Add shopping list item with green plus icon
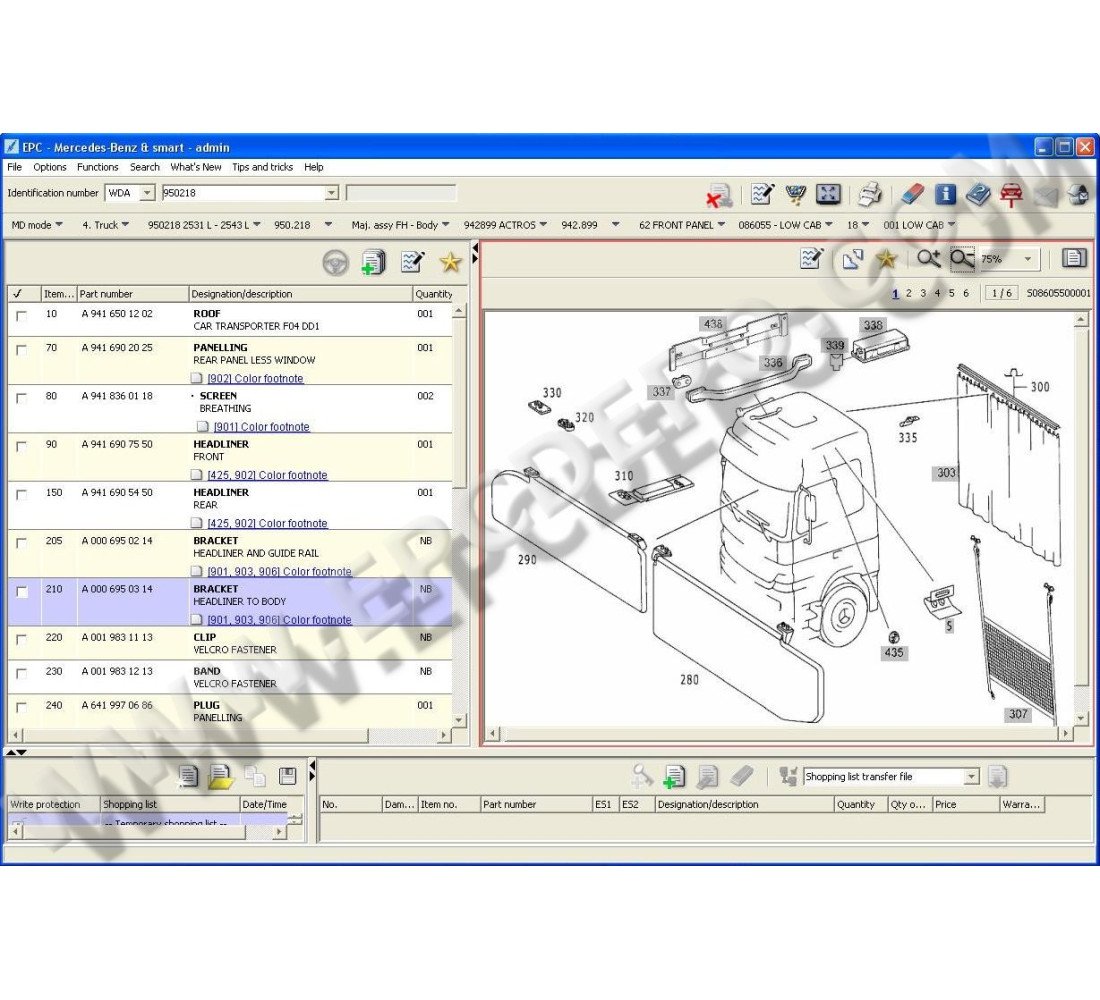The width and height of the screenshot is (1100, 1000). coord(674,776)
